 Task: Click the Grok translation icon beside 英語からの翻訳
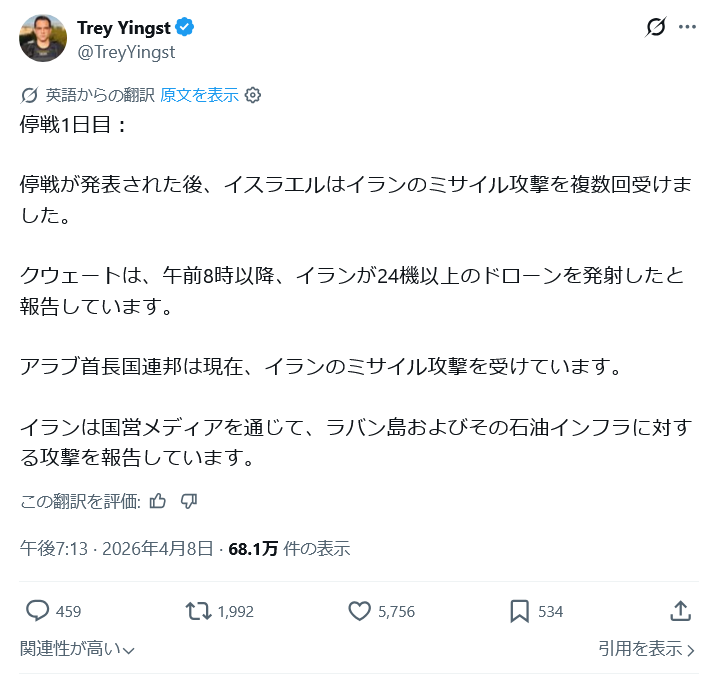[x=29, y=95]
